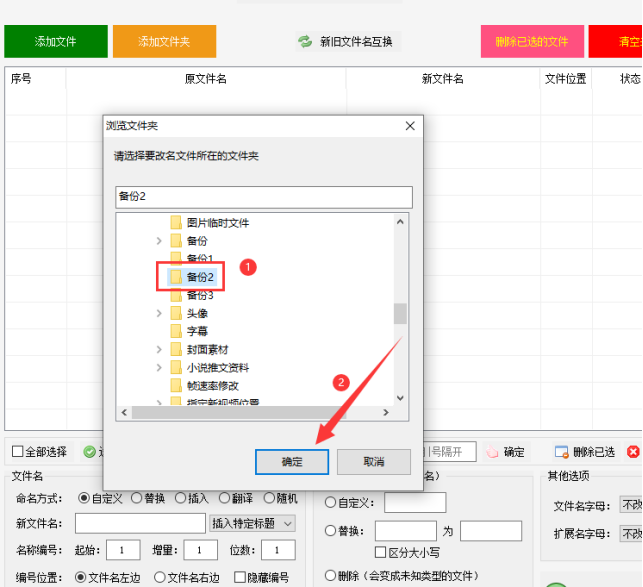The image size is (643, 587).
Task: Click the extension 自定义 text field
Action: click(x=415, y=502)
